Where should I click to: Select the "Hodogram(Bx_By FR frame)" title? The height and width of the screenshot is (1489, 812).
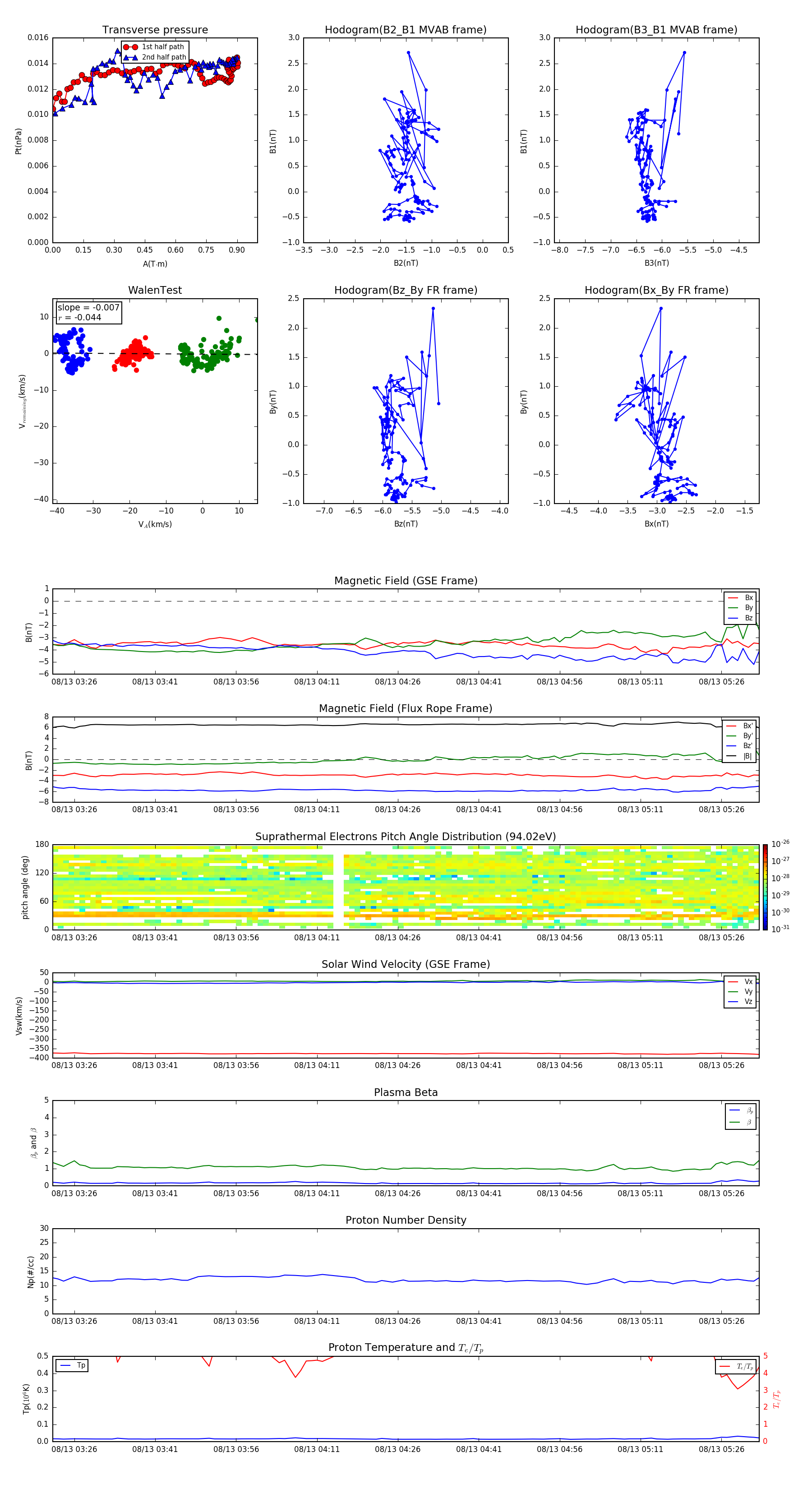(656, 290)
